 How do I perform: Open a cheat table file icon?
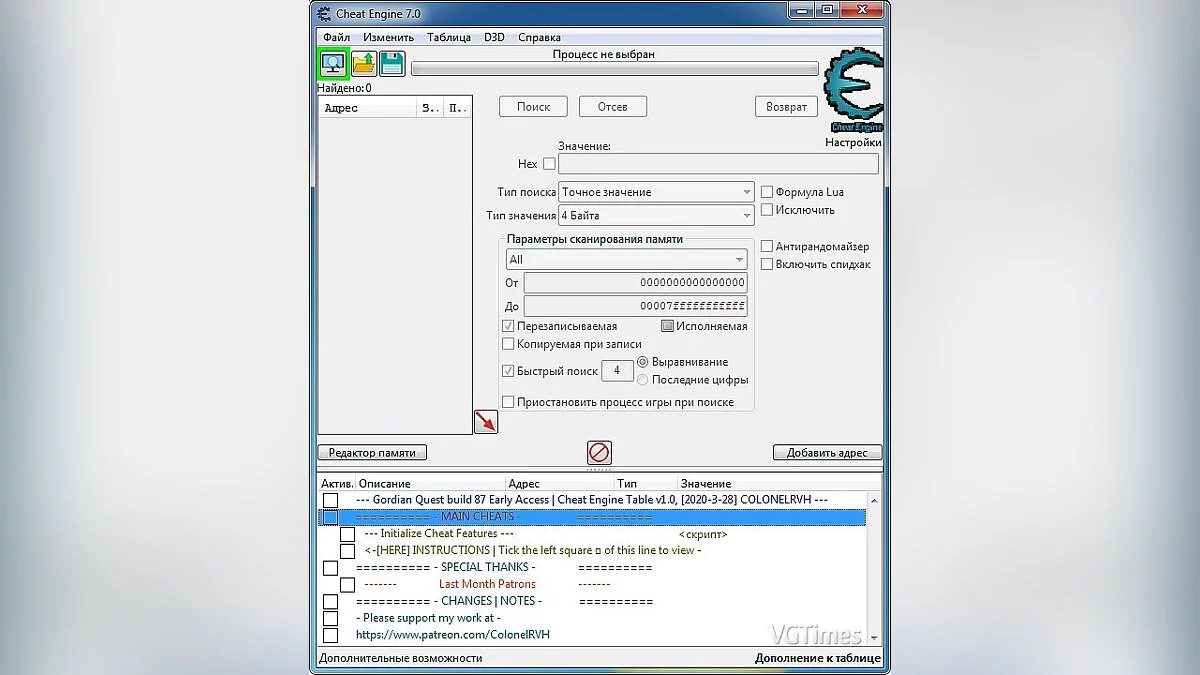tap(363, 64)
